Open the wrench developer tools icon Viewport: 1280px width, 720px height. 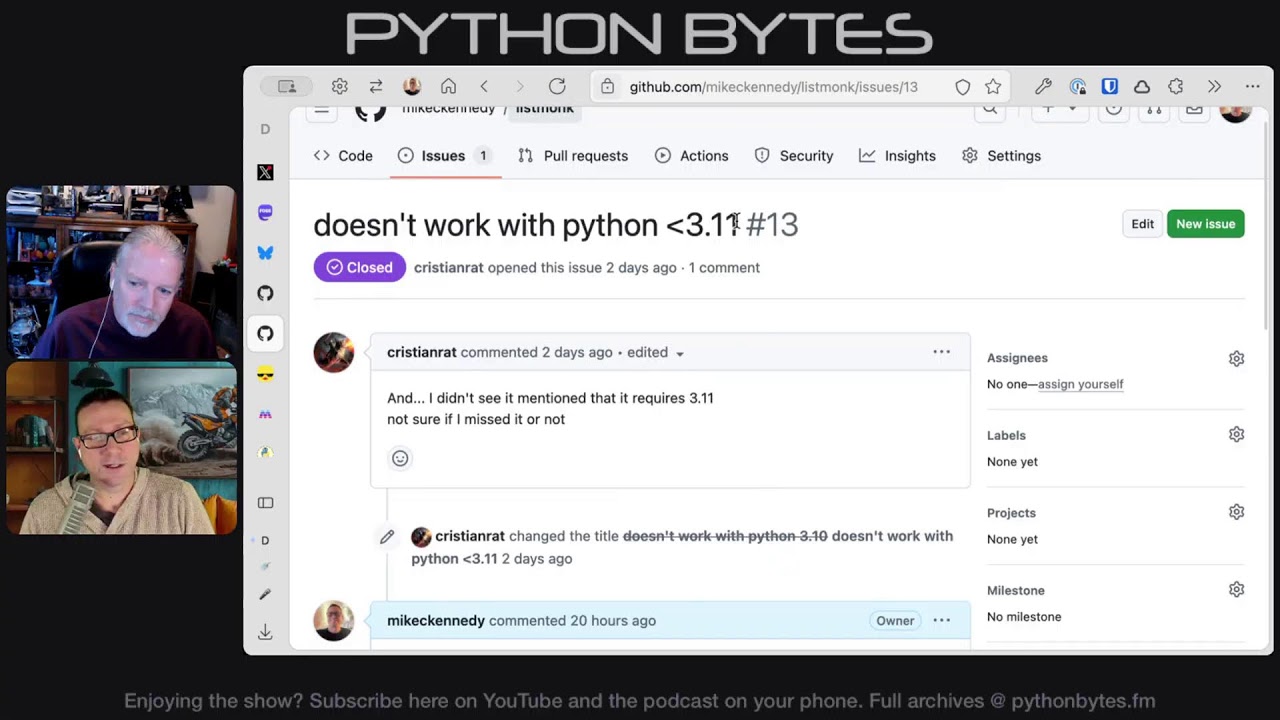1043,87
